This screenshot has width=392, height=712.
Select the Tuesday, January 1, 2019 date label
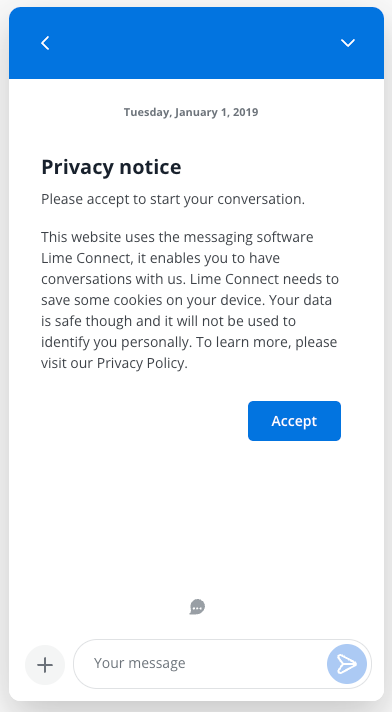191,112
